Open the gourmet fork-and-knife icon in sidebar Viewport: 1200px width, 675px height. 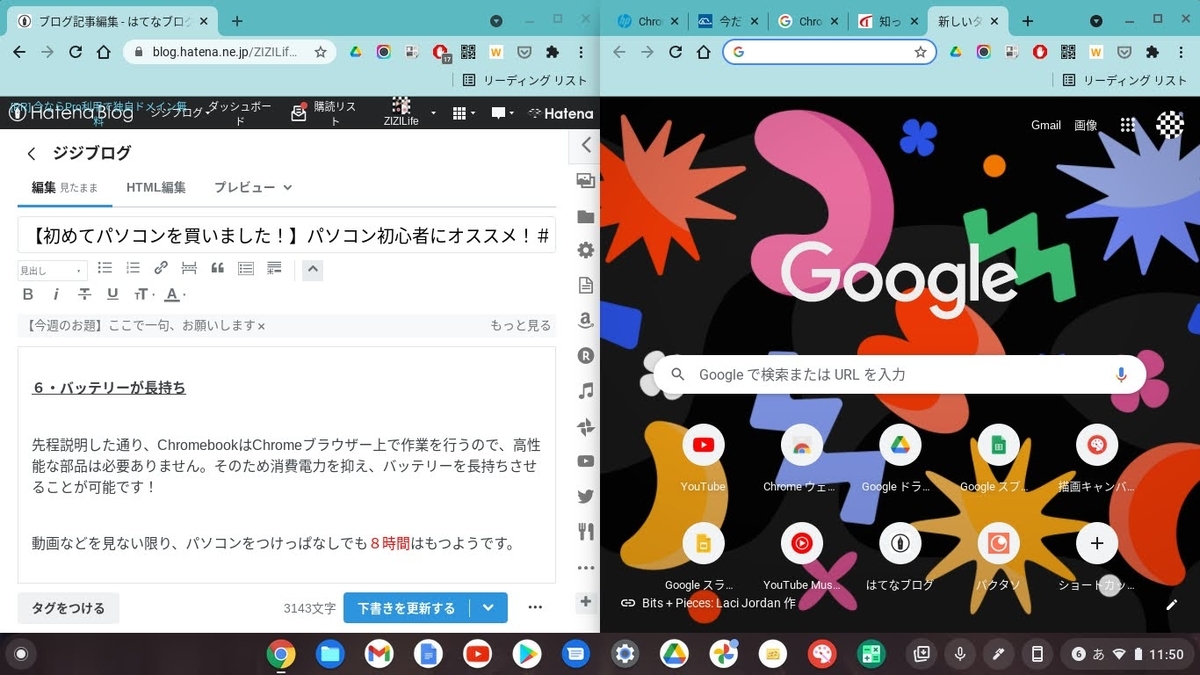pyautogui.click(x=586, y=531)
